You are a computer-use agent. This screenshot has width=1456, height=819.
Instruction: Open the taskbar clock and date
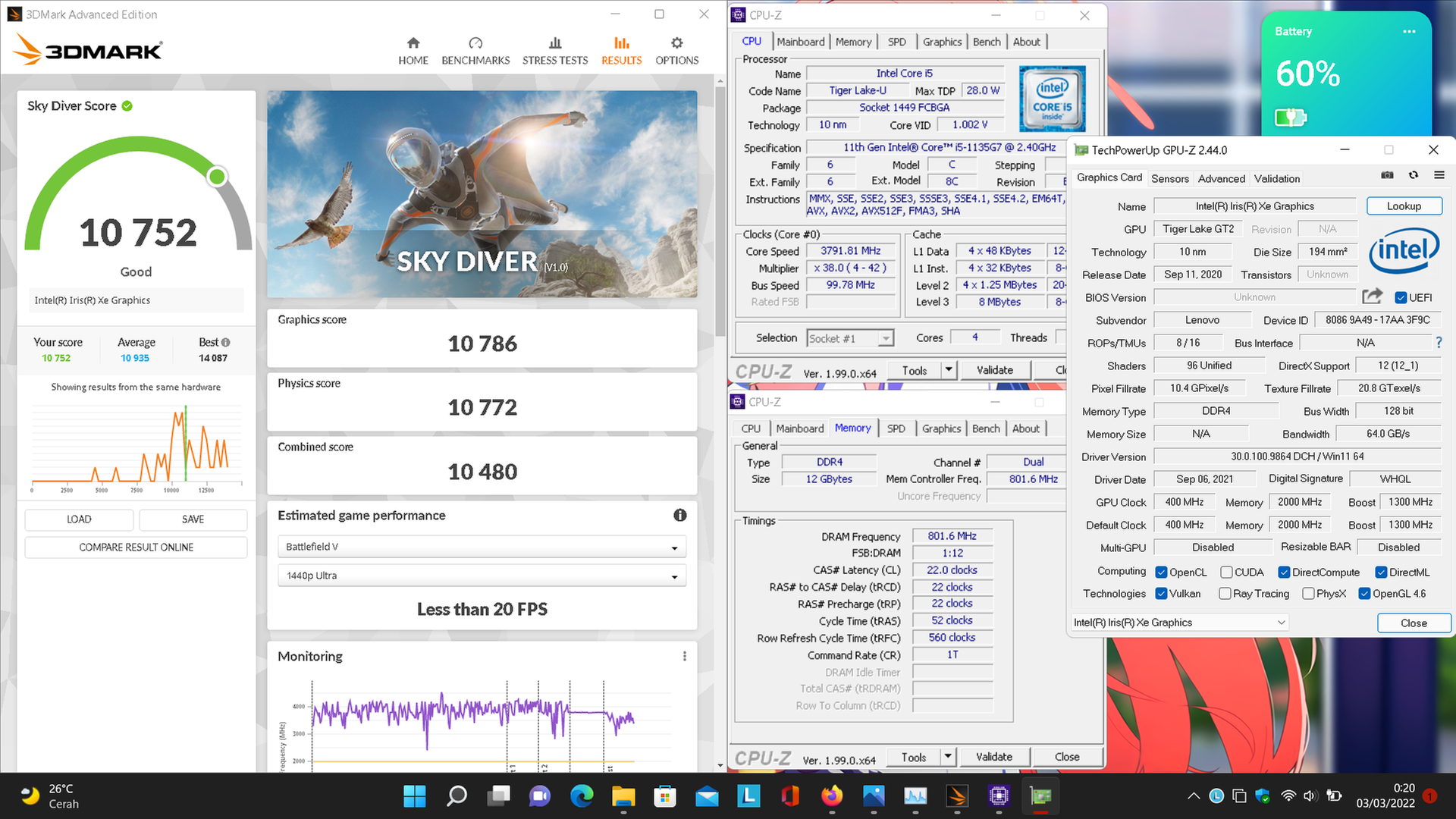[1385, 795]
